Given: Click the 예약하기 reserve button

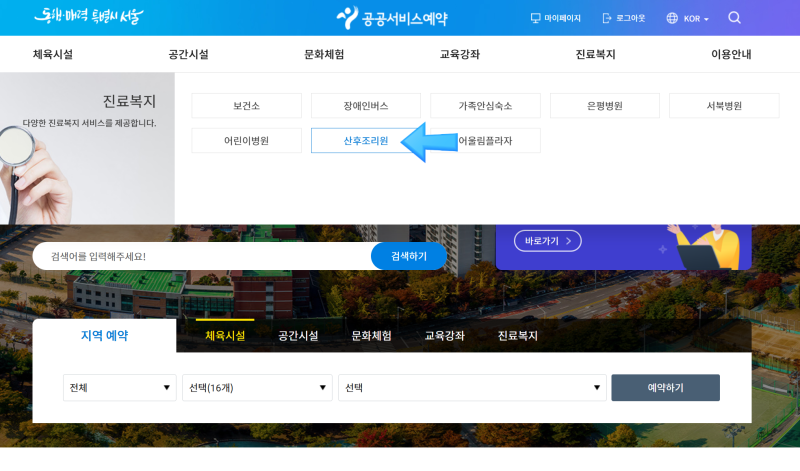Looking at the screenshot, I should click(x=665, y=388).
